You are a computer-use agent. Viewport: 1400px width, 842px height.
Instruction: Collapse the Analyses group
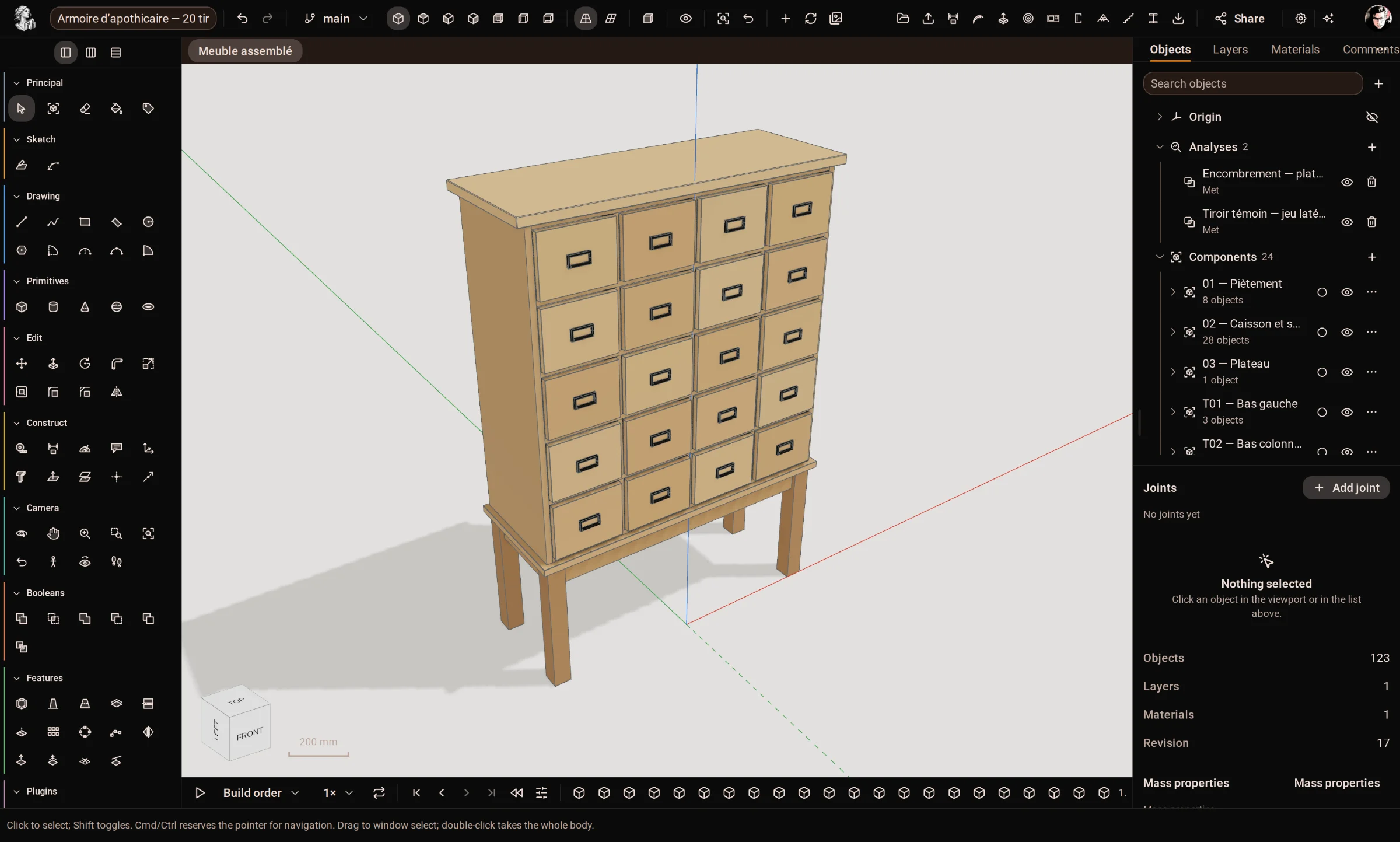(1160, 147)
